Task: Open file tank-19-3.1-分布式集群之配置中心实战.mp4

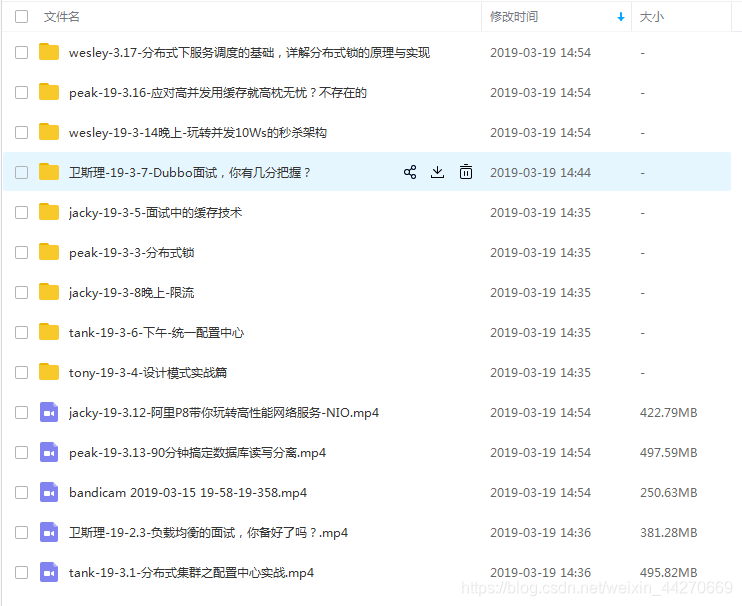Action: click(191, 572)
